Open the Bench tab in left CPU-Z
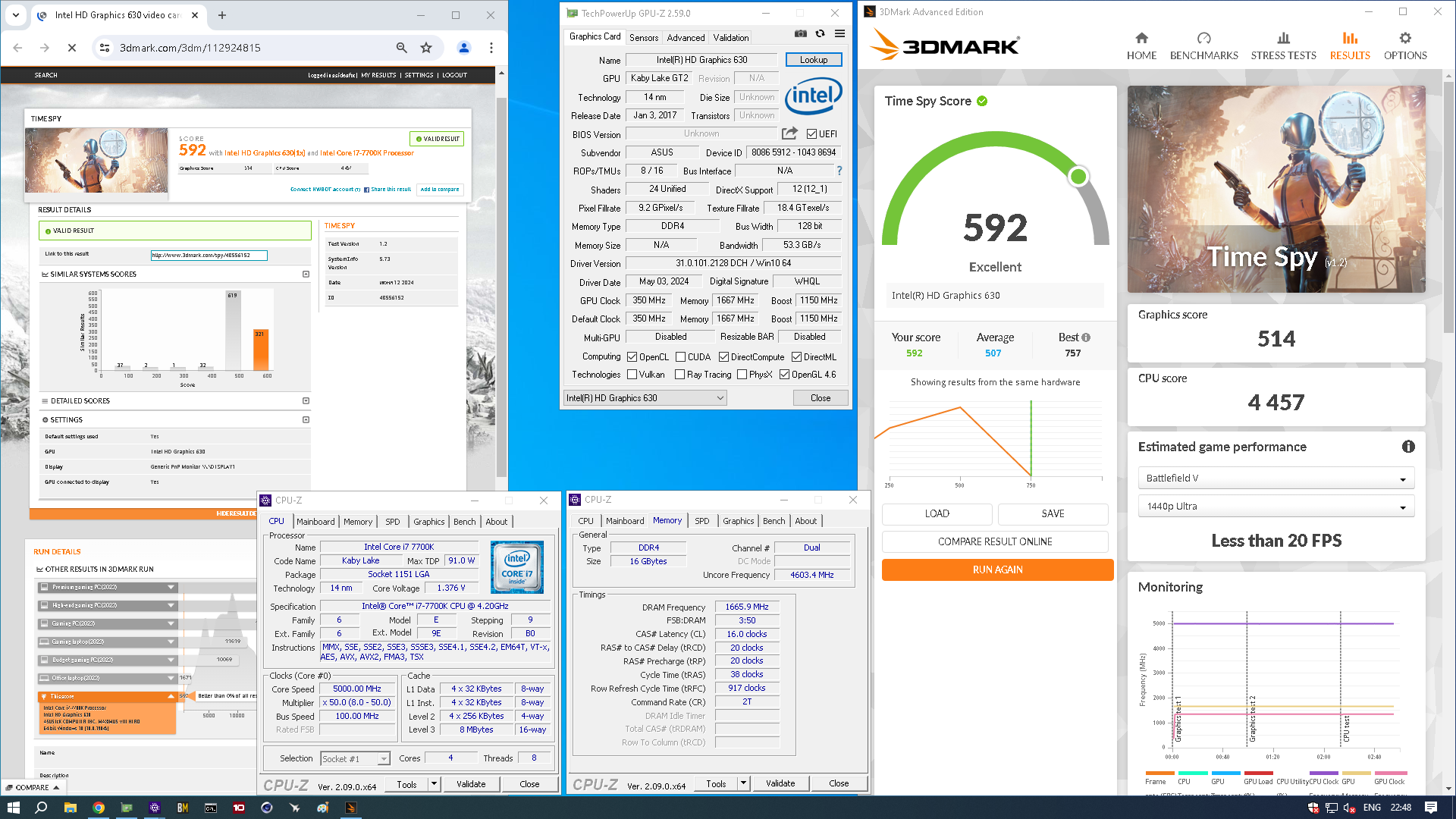The height and width of the screenshot is (819, 1456). click(x=464, y=522)
